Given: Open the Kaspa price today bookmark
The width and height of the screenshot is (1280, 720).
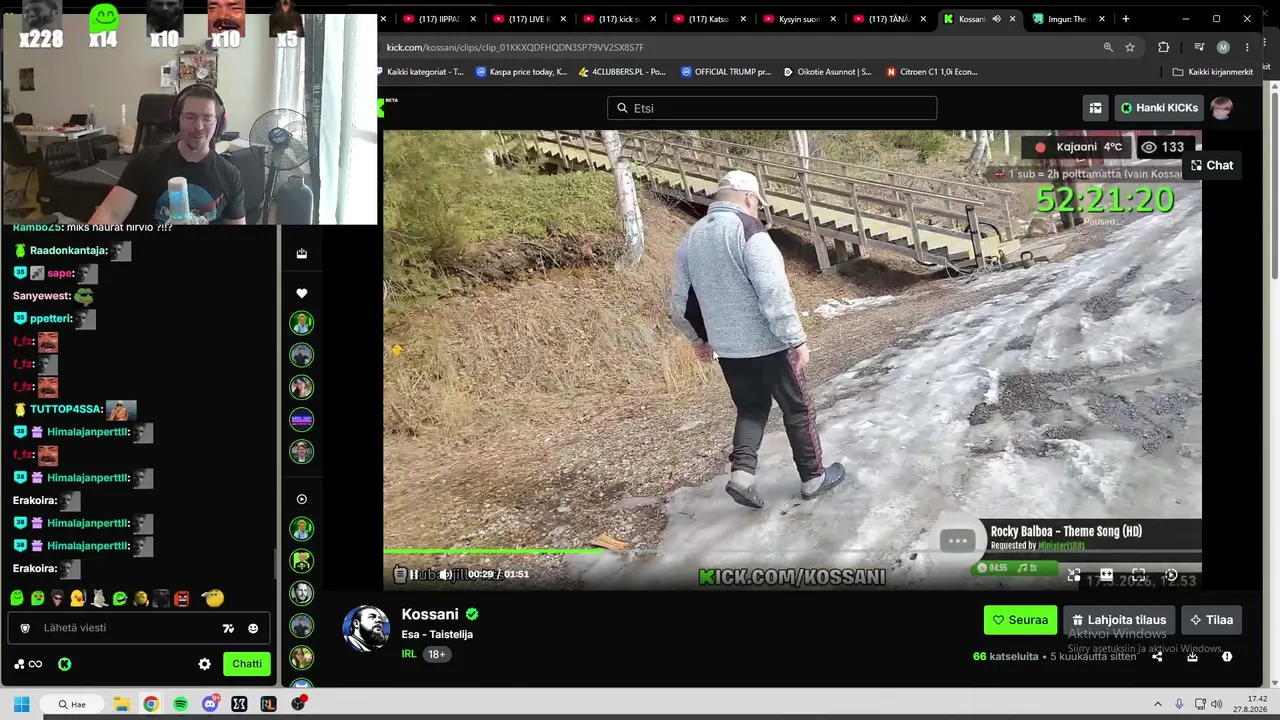Looking at the screenshot, I should [x=521, y=72].
